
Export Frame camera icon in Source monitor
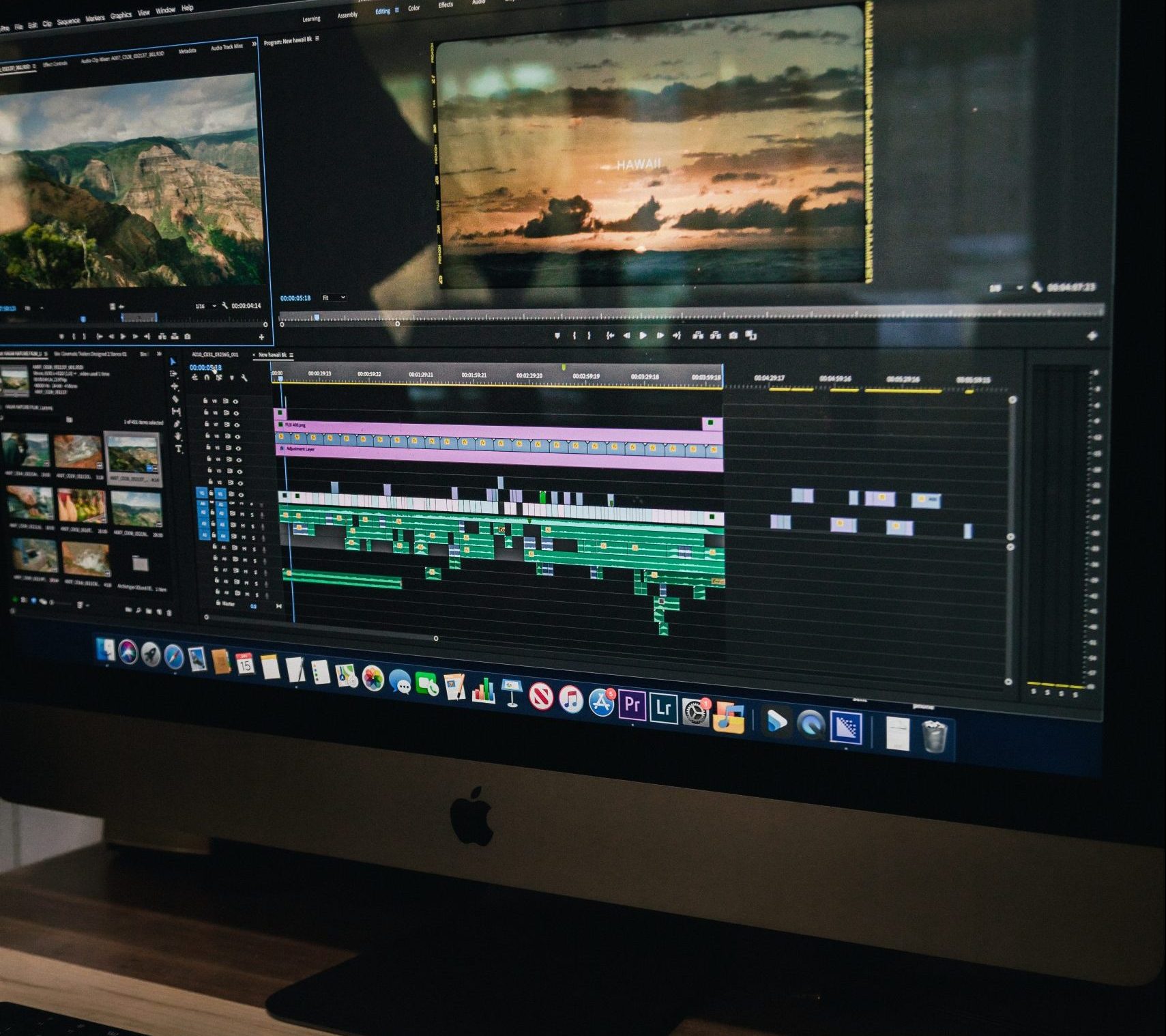[x=188, y=336]
